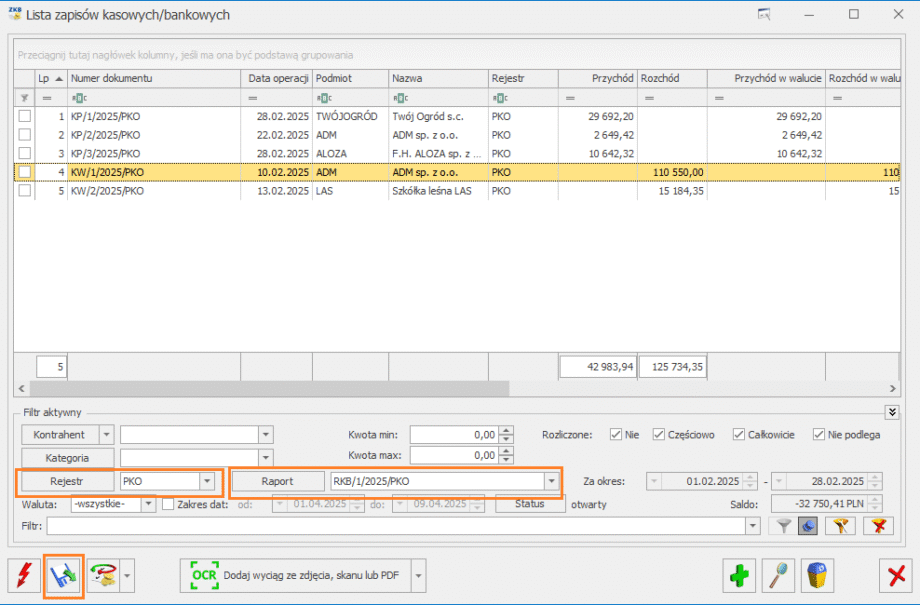This screenshot has height=605, width=920.
Task: Select checkbox for row KP/1/2025/PKO
Action: 25,116
